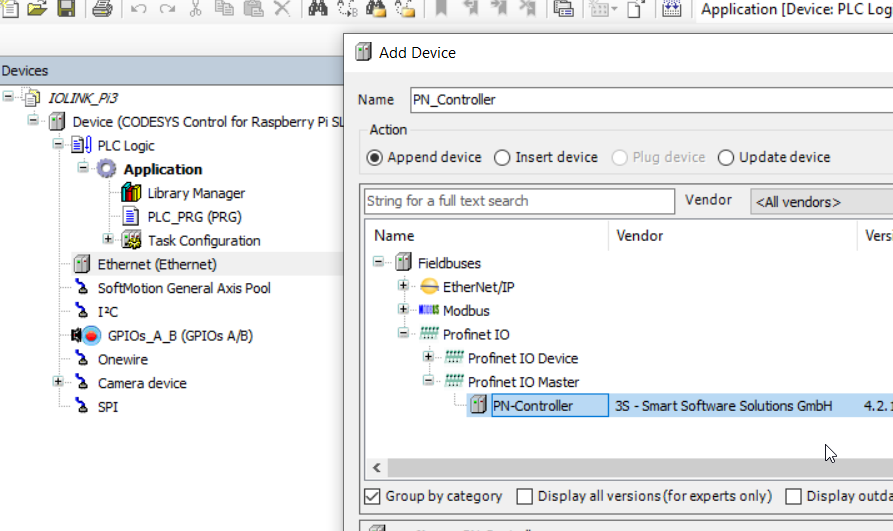This screenshot has height=531, width=893.
Task: Click the PLC_PRG (PRG) tree item
Action: point(194,217)
